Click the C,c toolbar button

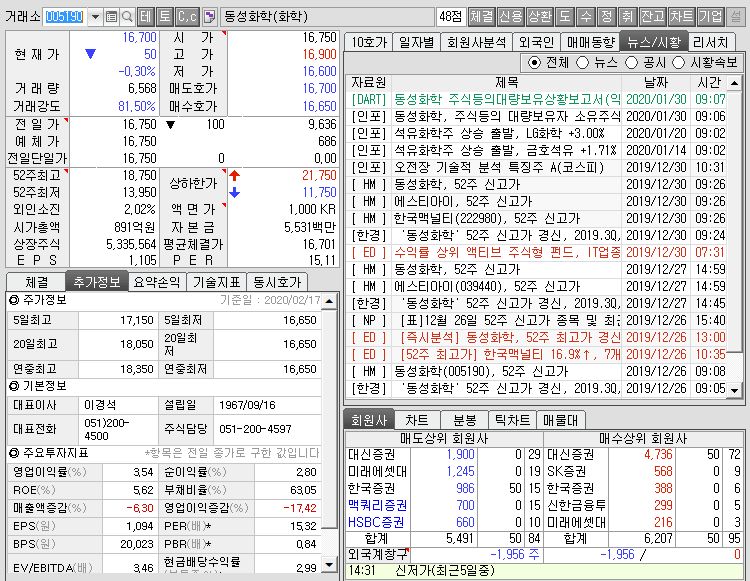coord(187,17)
